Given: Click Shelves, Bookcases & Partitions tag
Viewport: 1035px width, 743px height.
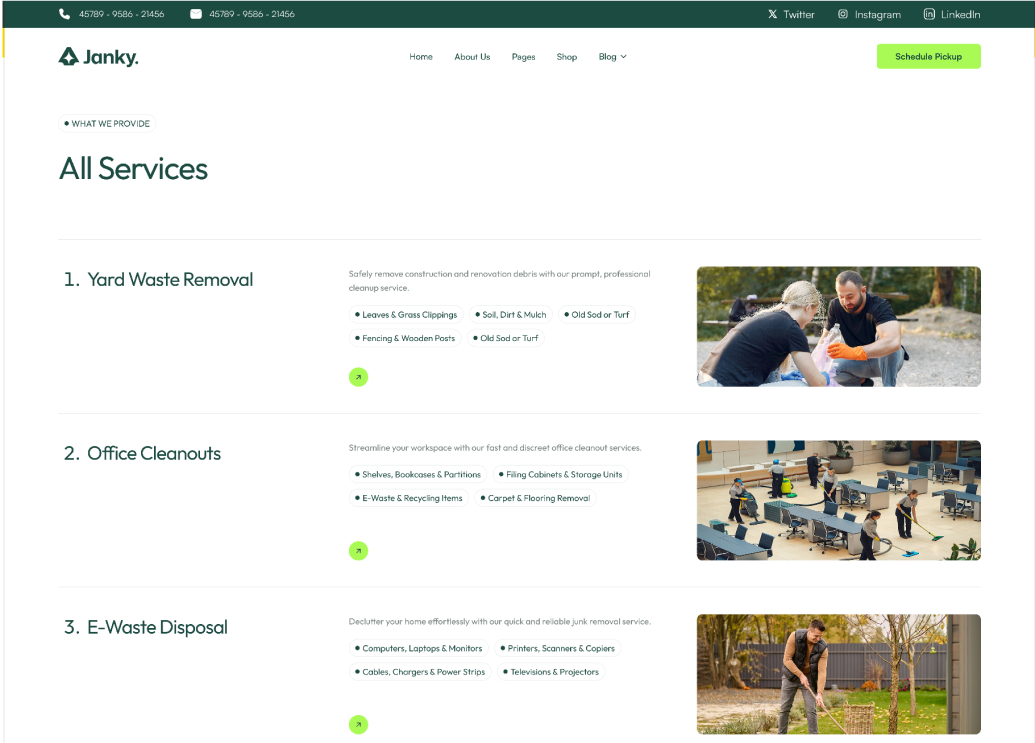Looking at the screenshot, I should pyautogui.click(x=418, y=474).
